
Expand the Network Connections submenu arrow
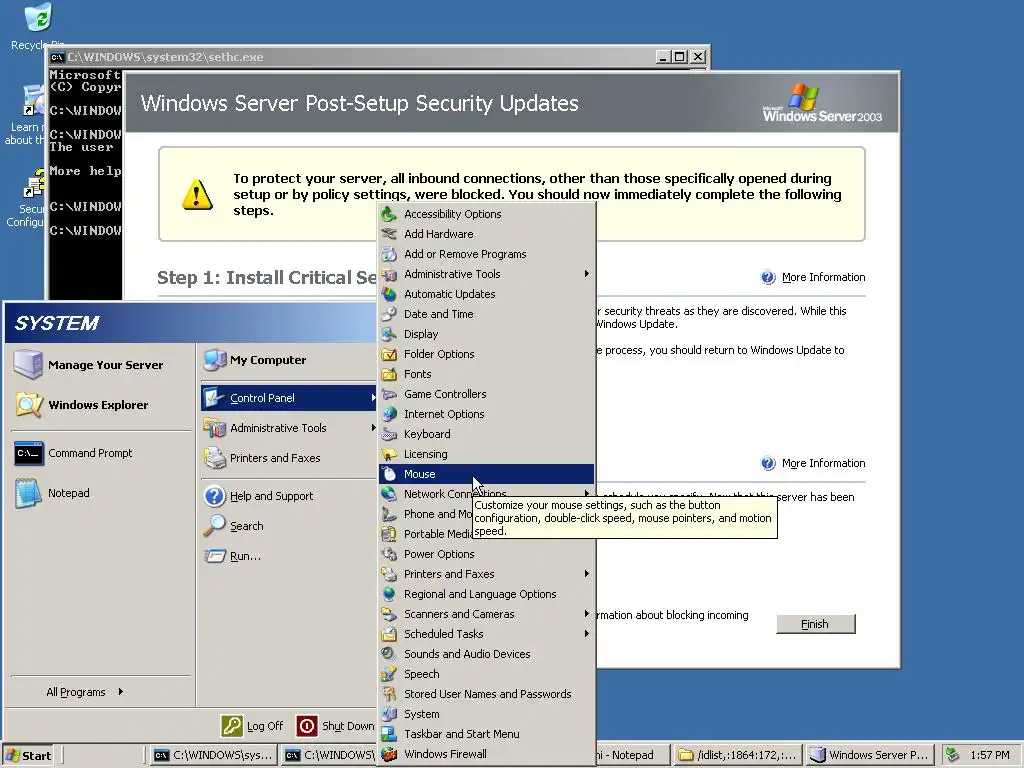pyautogui.click(x=586, y=494)
